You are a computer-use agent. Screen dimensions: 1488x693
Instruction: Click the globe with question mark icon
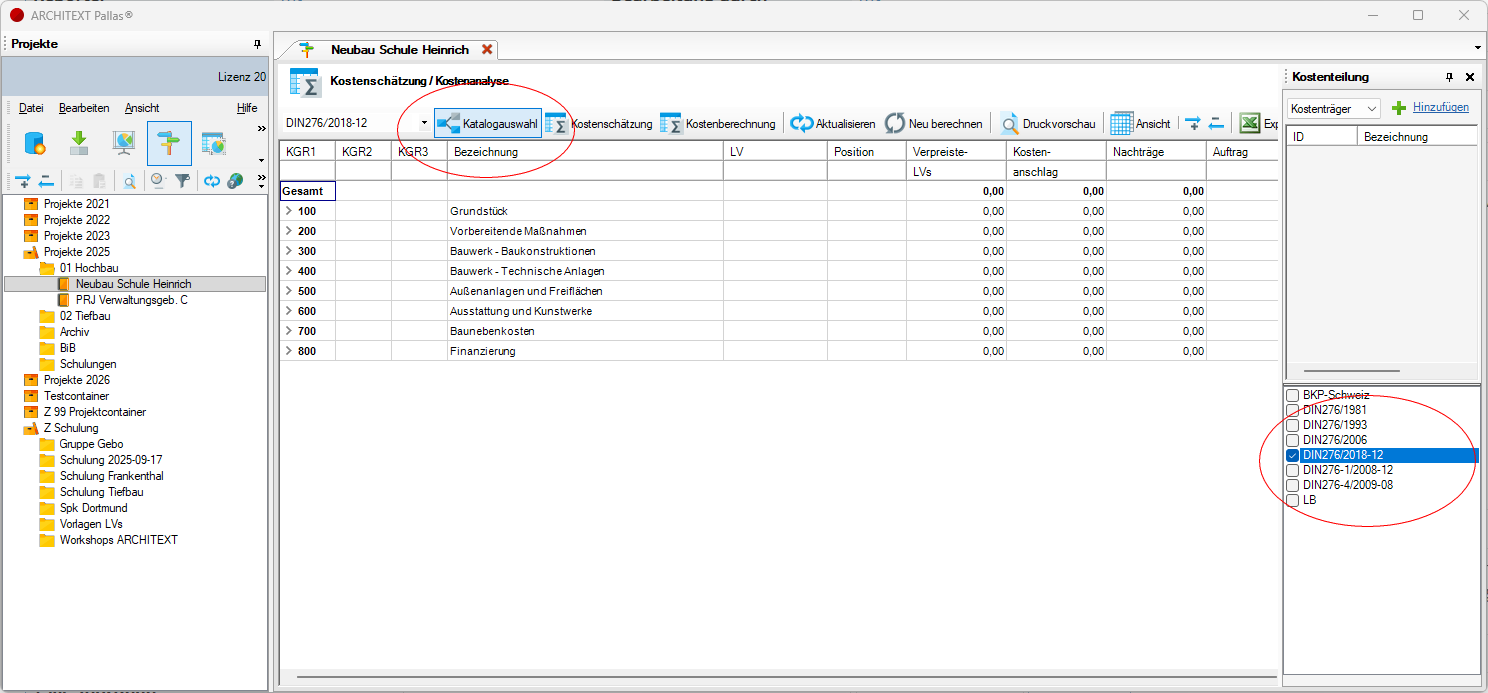(235, 181)
